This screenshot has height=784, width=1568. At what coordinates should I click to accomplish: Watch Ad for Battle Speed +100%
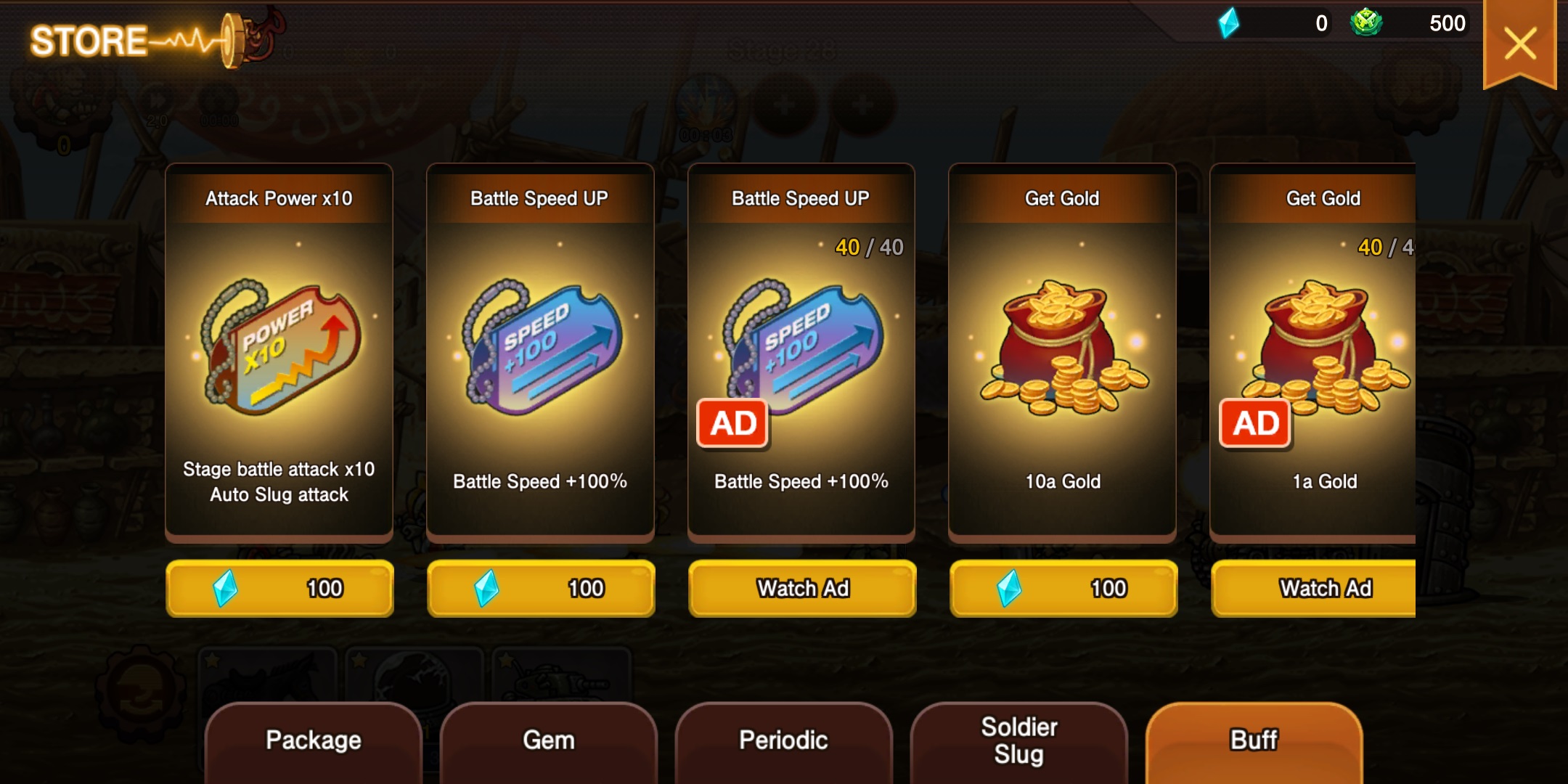click(x=803, y=588)
